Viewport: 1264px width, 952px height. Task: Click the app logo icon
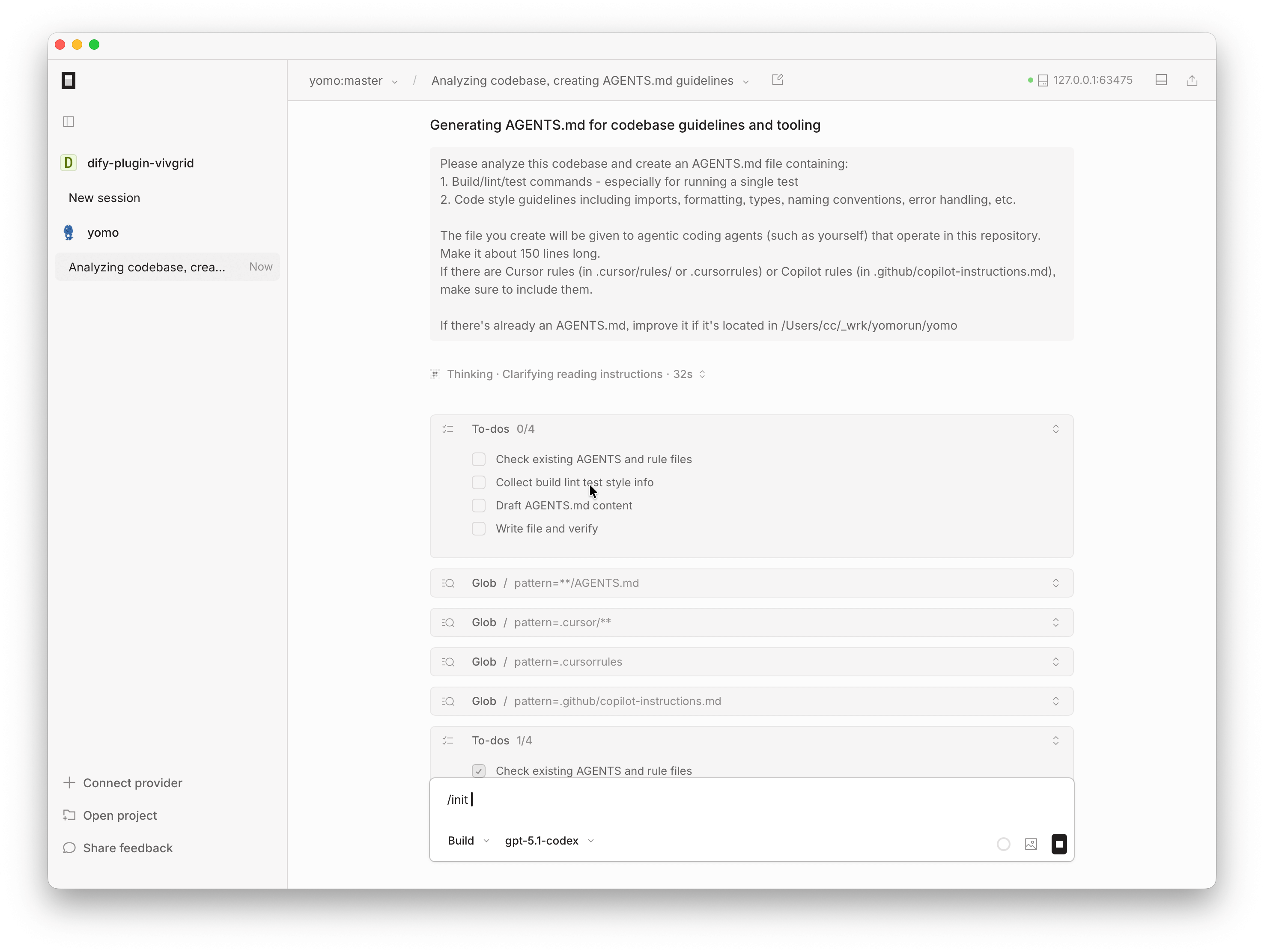click(x=69, y=80)
